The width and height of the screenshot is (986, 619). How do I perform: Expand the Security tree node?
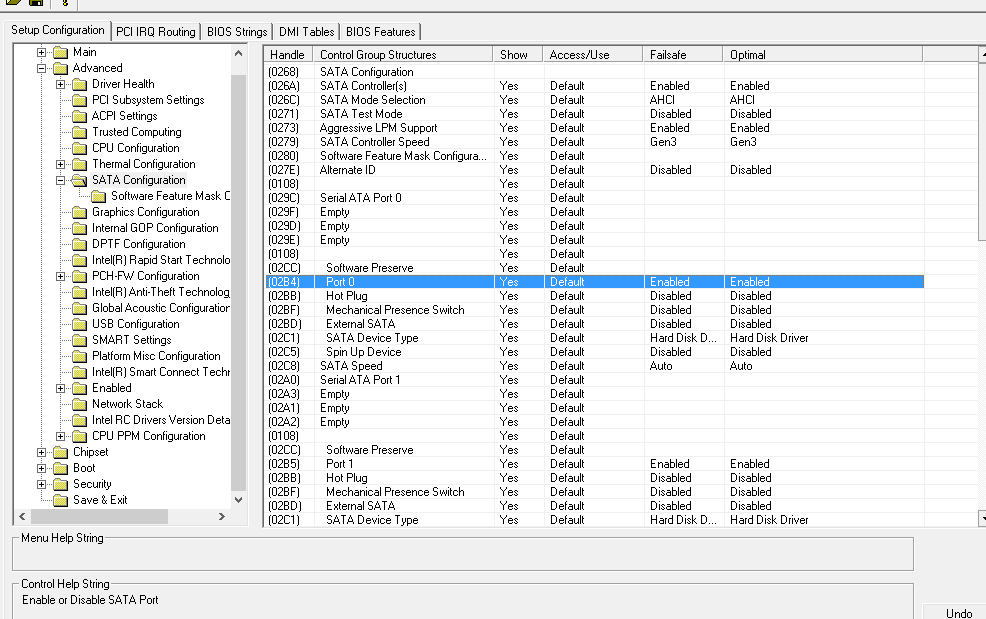pos(42,484)
